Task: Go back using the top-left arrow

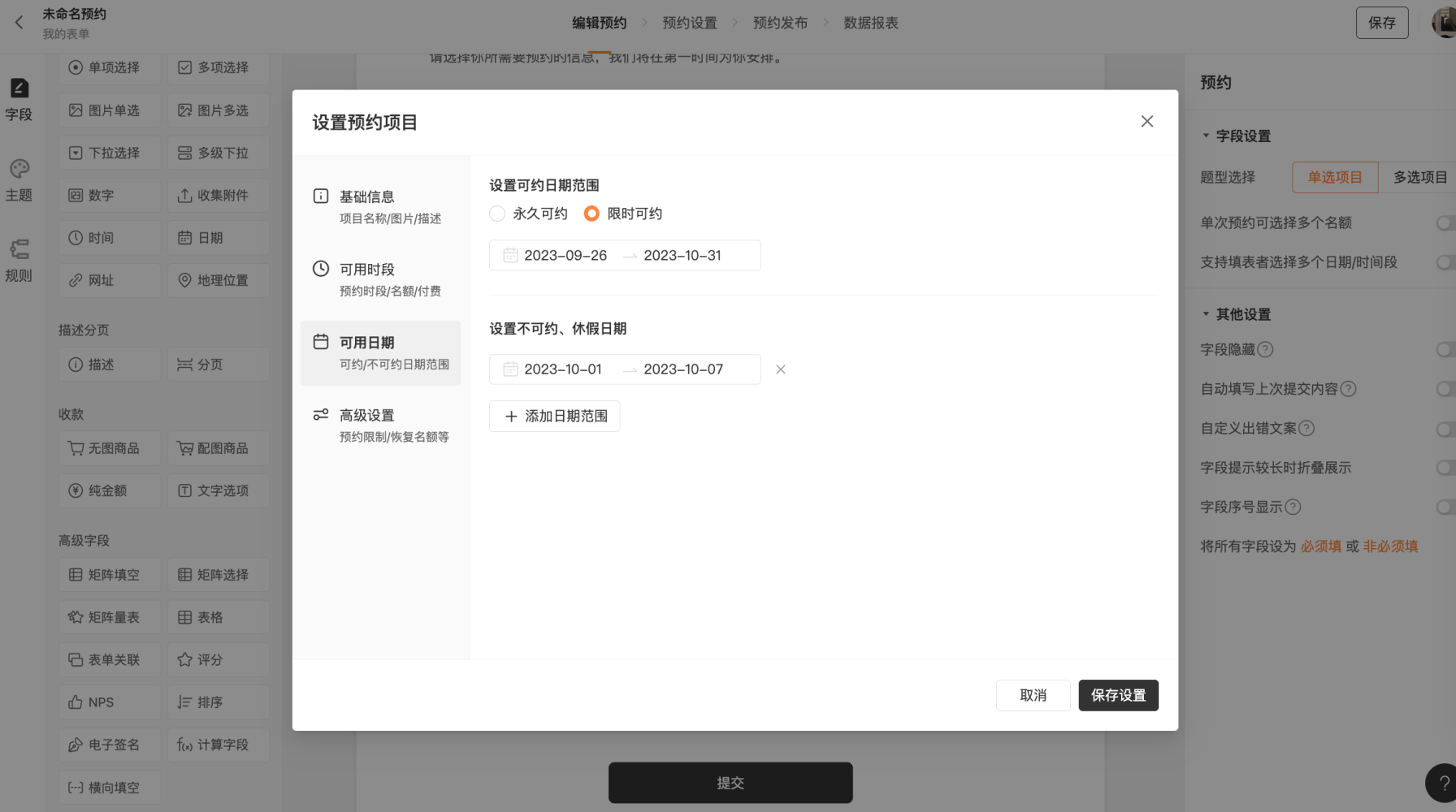Action: (x=19, y=23)
